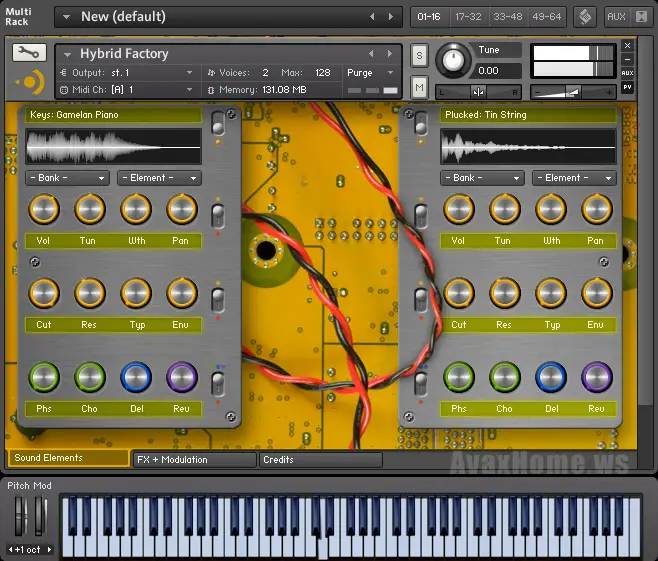Viewport: 658px width, 561px height.
Task: Click left panel Pan knob
Action: coord(182,209)
